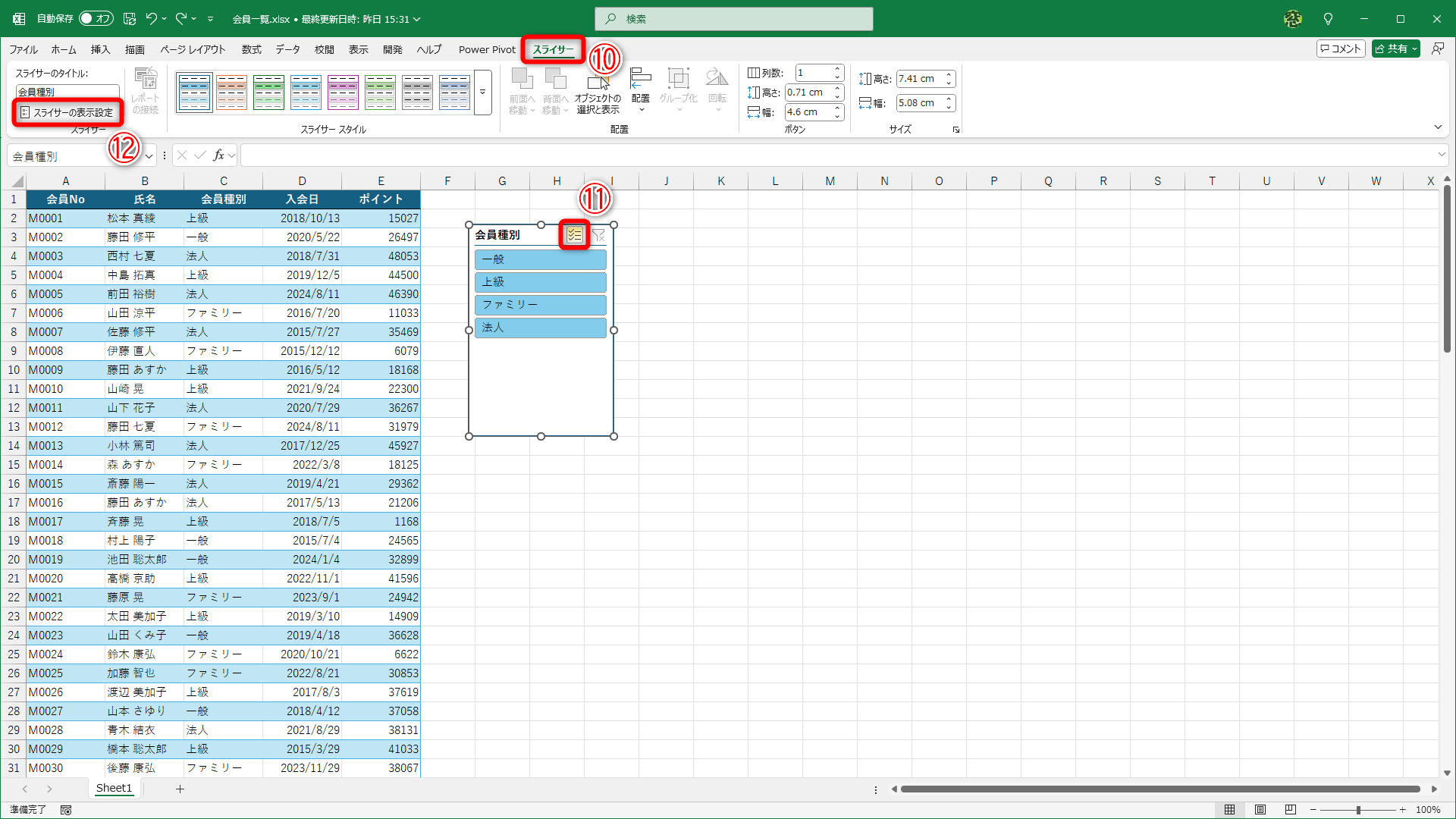Toggle the ファミリー slicer item
This screenshot has width=1456, height=819.
(x=540, y=305)
